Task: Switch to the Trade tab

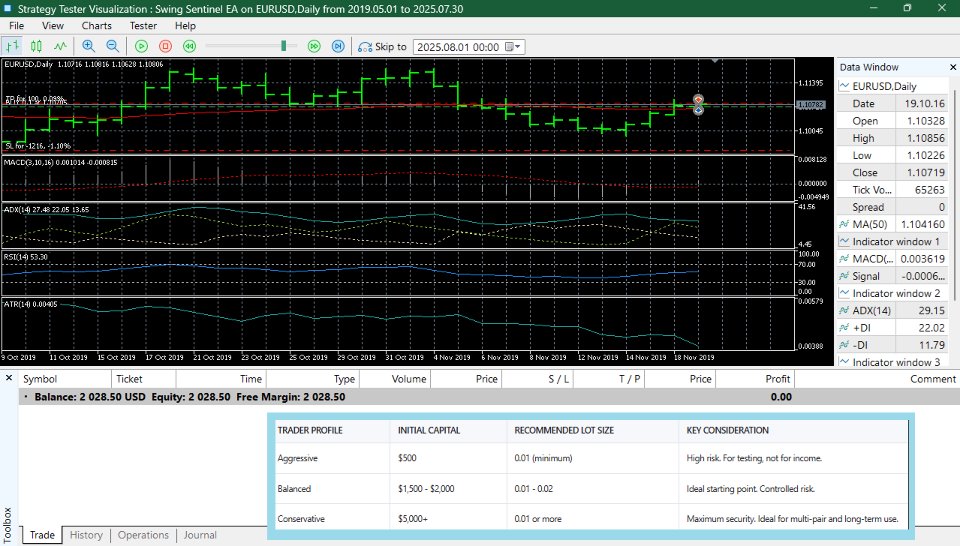Action: tap(42, 535)
